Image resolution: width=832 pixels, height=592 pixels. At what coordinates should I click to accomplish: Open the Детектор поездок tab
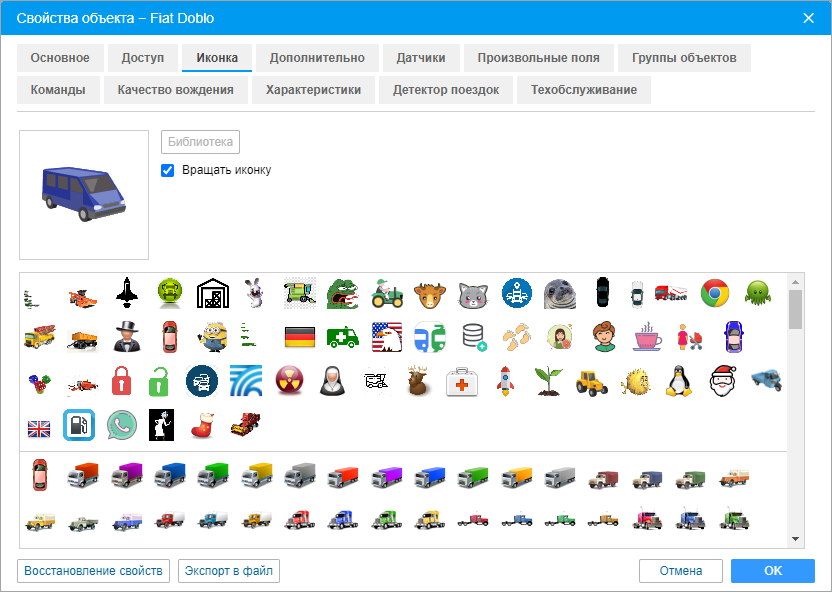(x=446, y=90)
